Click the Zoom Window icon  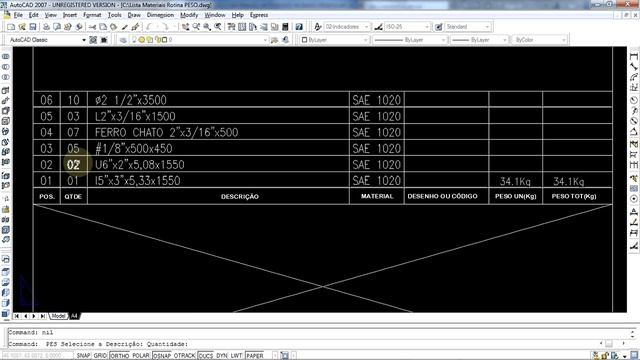tap(207, 27)
